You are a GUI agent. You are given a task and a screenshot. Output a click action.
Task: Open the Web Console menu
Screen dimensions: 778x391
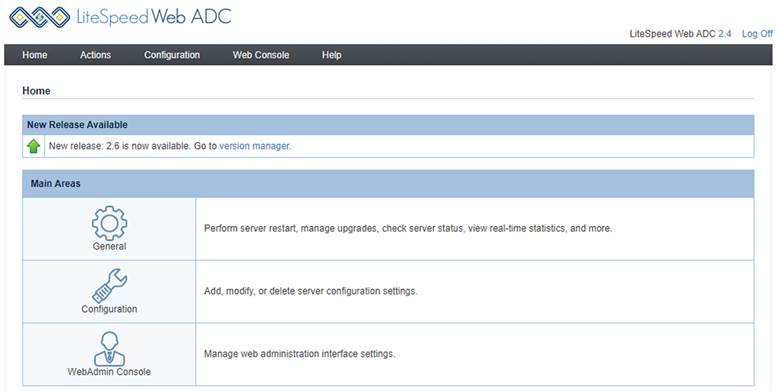261,55
